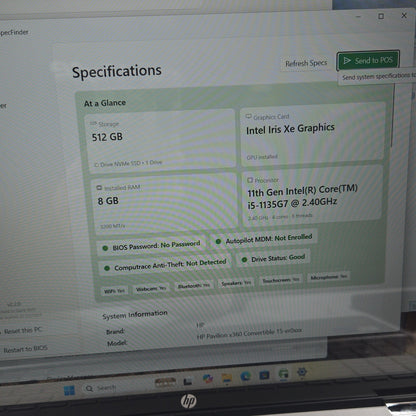The height and width of the screenshot is (416, 416).
Task: Open Microsoft Store from the taskbar
Action: [x=265, y=375]
